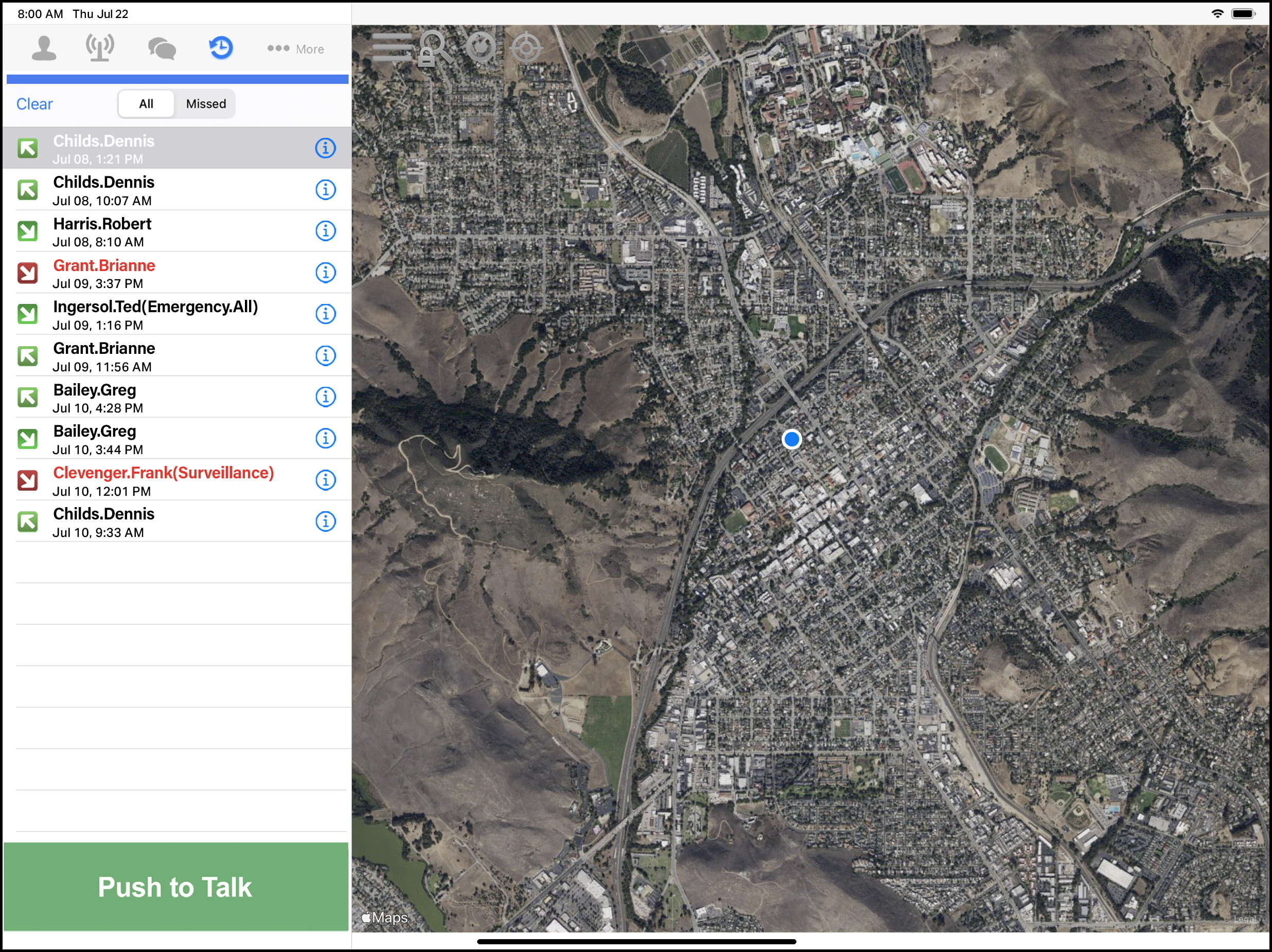Screen dimensions: 1272x952
Task: Open info for Bailey.Greg 4:28 PM call
Action: (x=326, y=397)
